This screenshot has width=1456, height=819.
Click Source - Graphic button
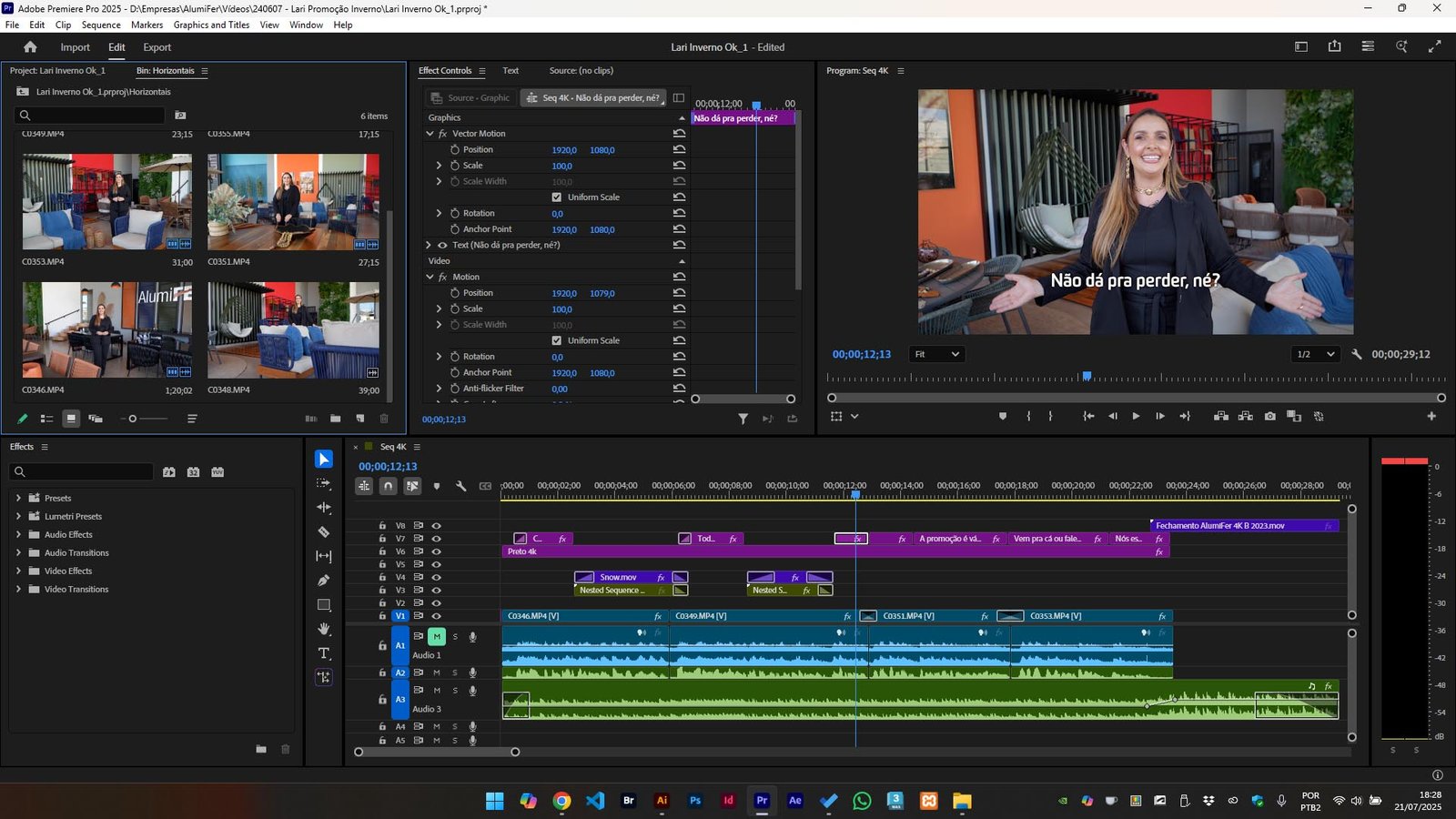coord(470,97)
